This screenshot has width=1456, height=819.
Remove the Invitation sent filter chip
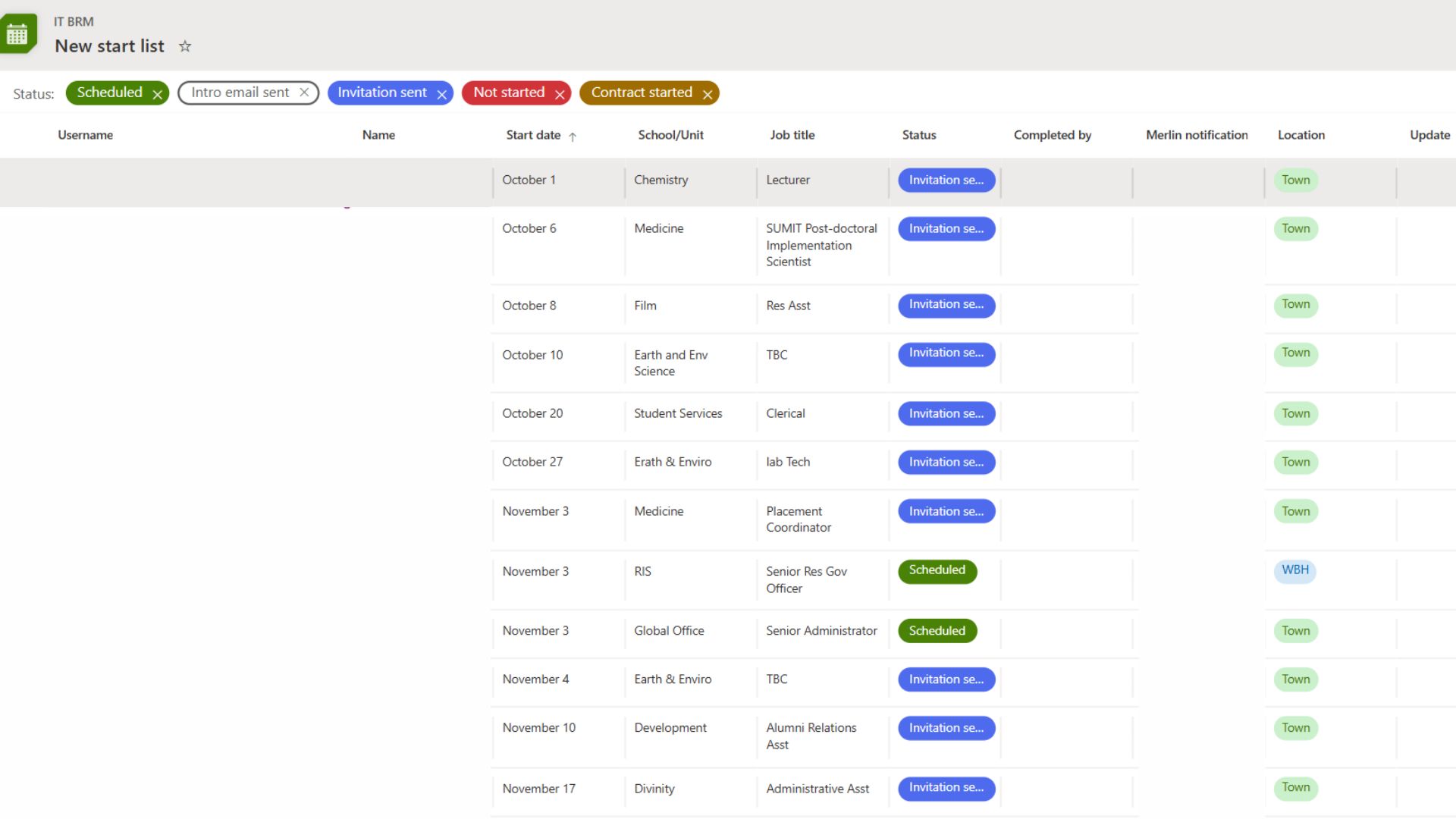click(x=441, y=94)
